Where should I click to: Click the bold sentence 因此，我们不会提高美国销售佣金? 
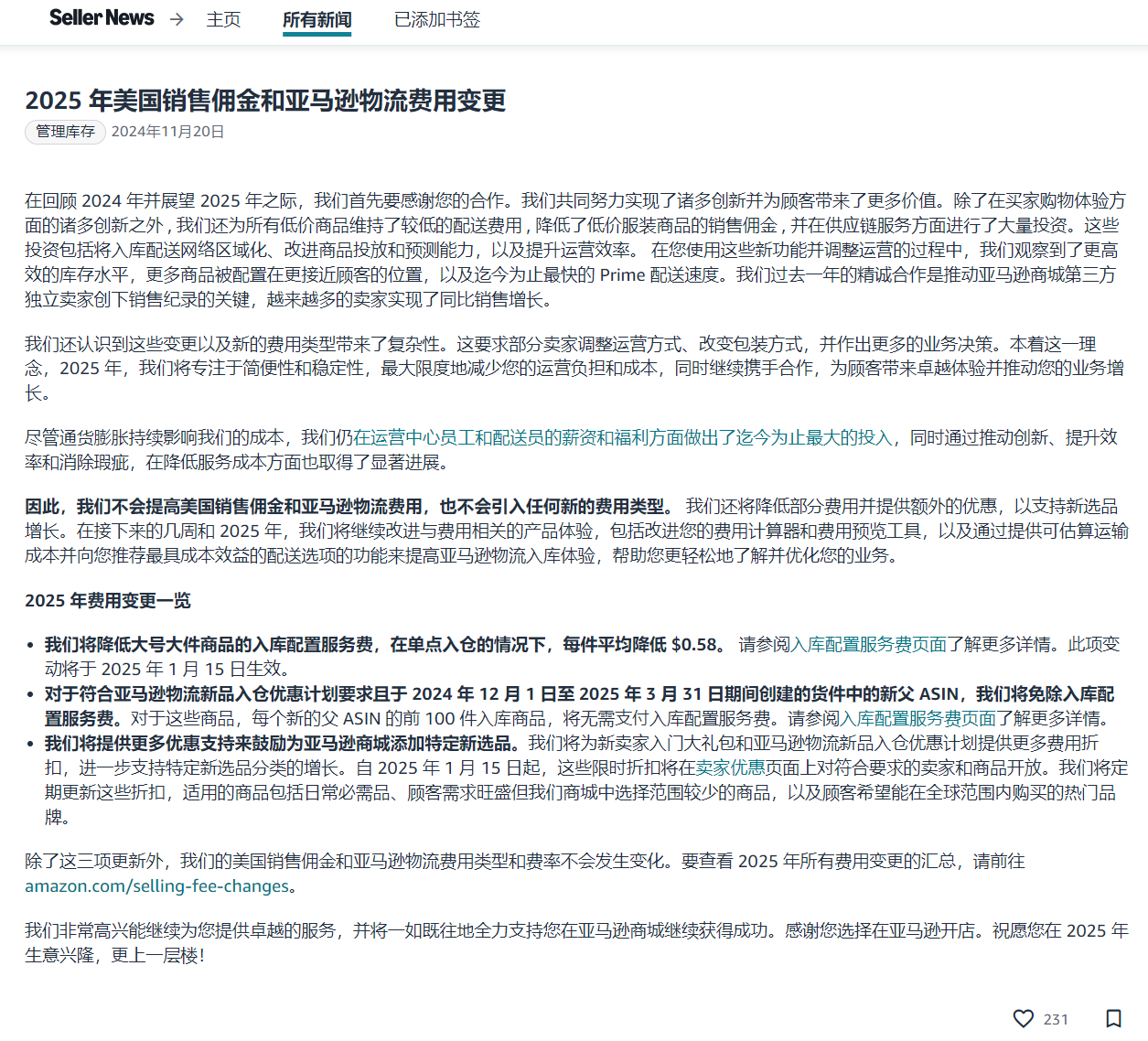pyautogui.click(x=349, y=507)
